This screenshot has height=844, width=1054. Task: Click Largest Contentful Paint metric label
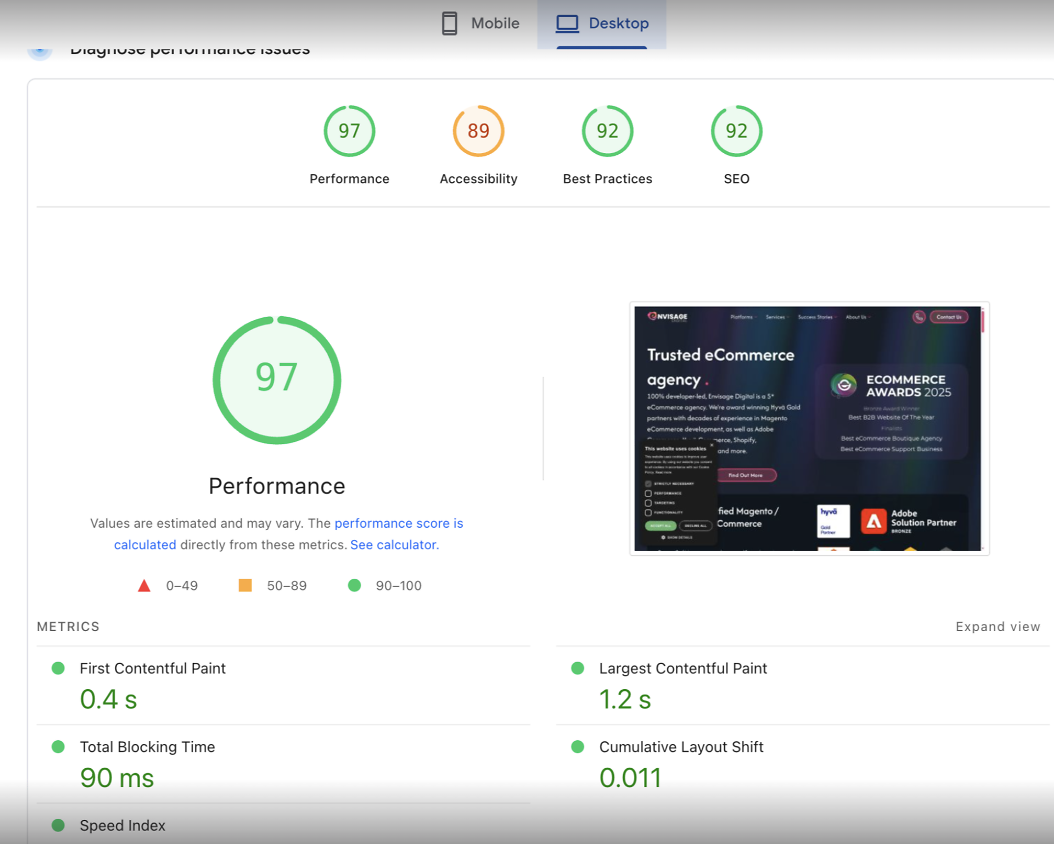click(683, 669)
